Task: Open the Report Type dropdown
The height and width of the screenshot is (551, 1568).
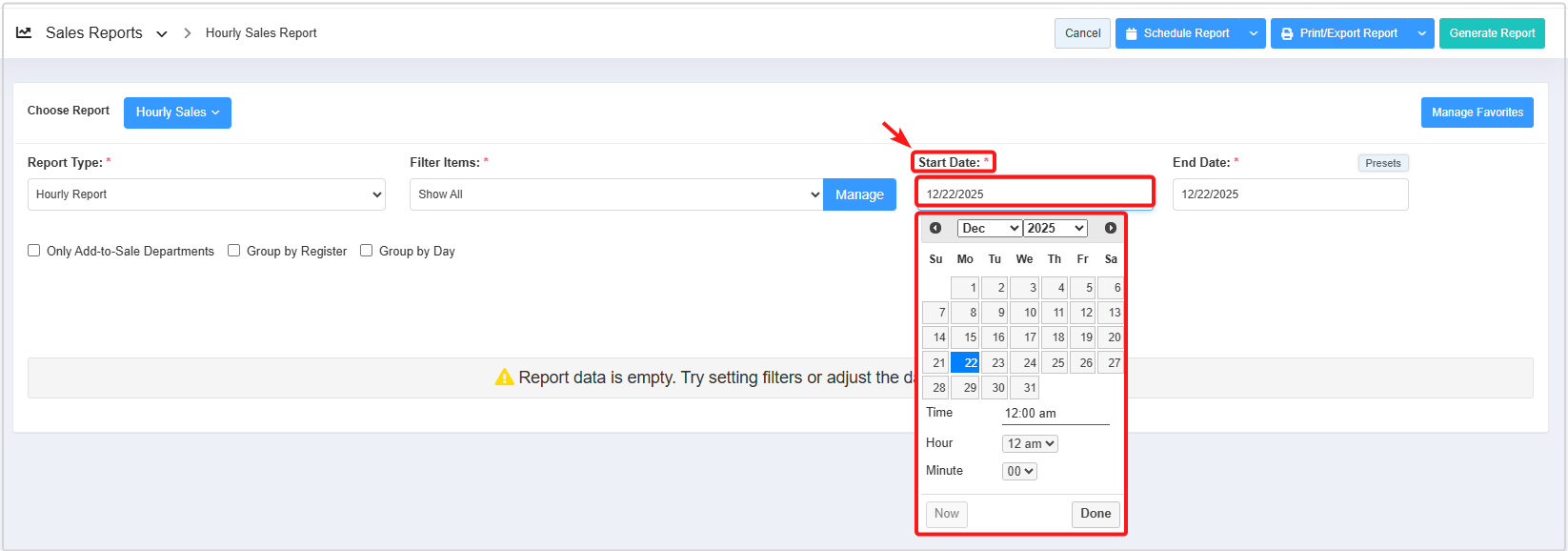Action: coord(206,194)
